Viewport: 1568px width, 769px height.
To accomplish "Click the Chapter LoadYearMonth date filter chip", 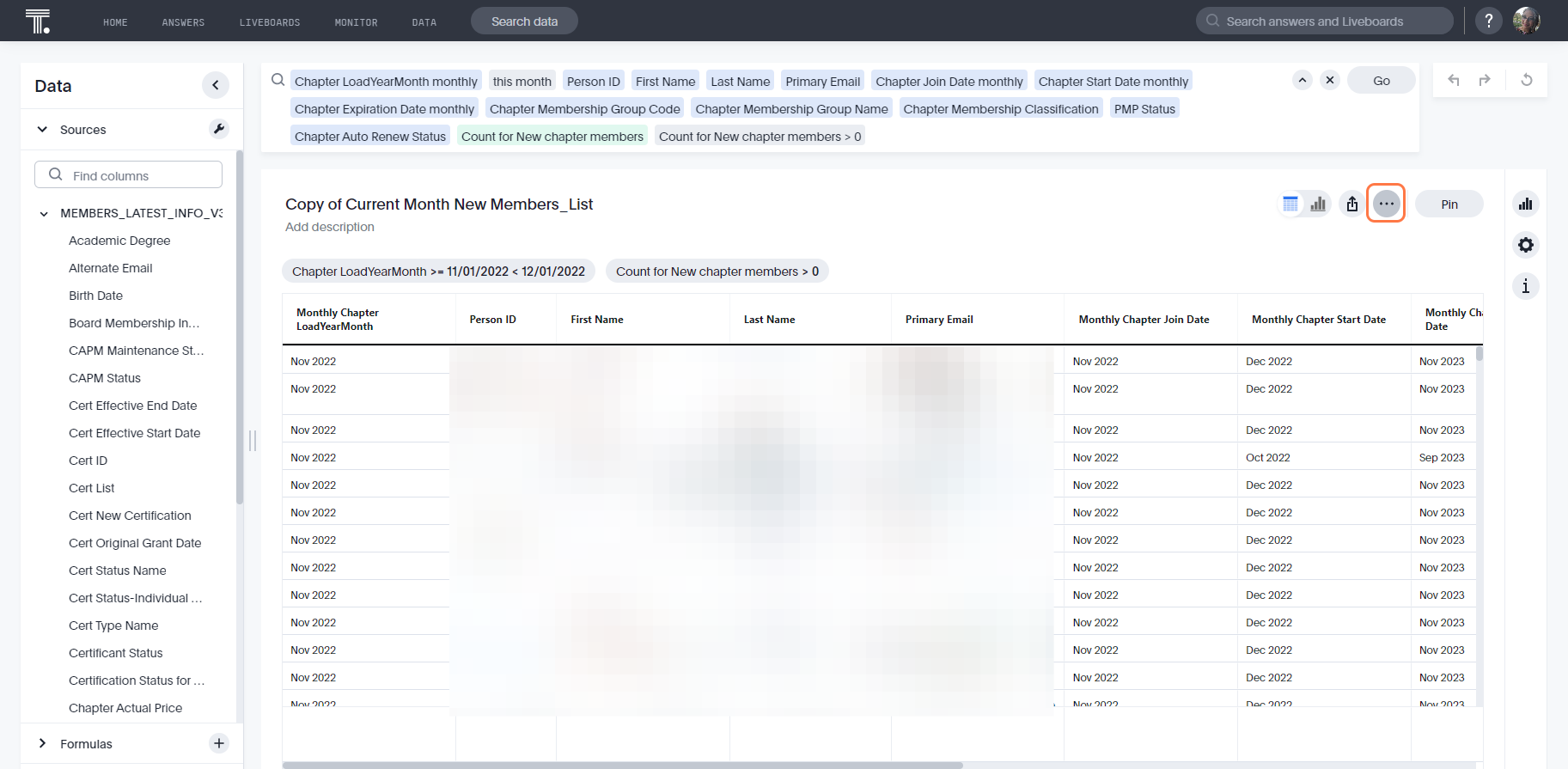I will (x=438, y=272).
